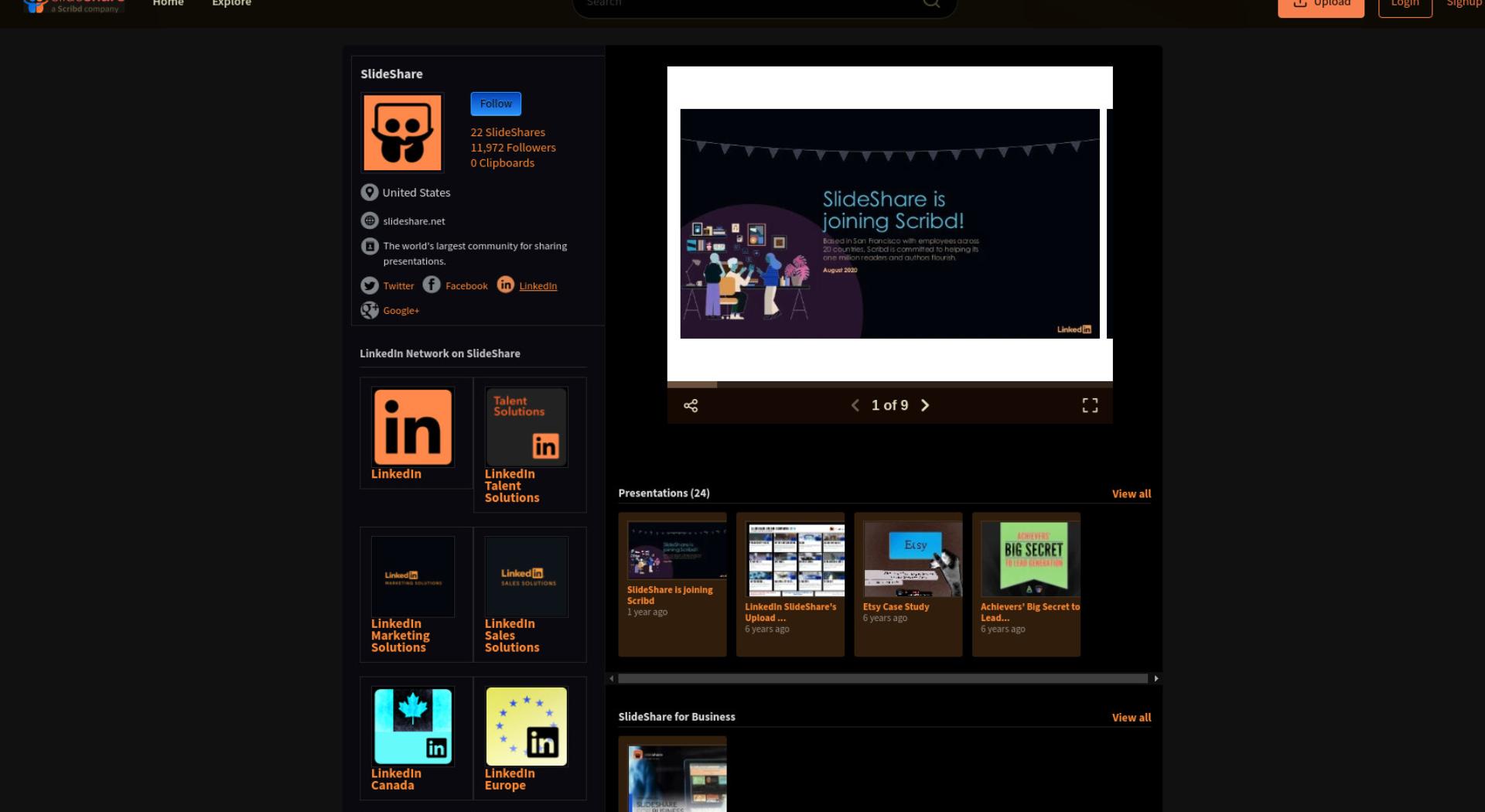Click the Facebook icon
1485x812 pixels.
pyautogui.click(x=432, y=285)
